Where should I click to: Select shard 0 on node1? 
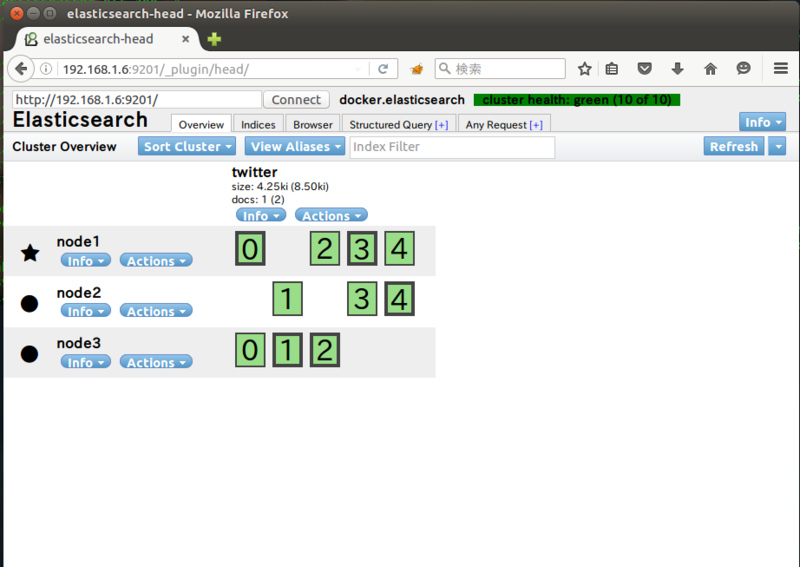[x=250, y=249]
